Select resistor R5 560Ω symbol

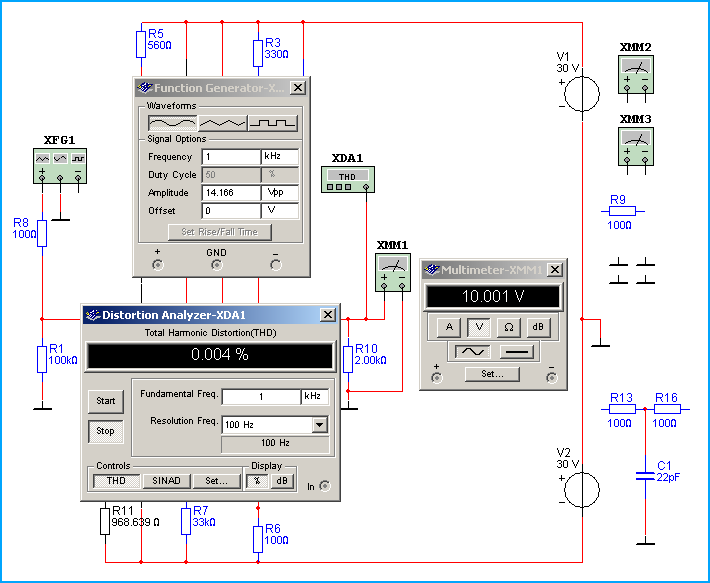click(x=141, y=44)
